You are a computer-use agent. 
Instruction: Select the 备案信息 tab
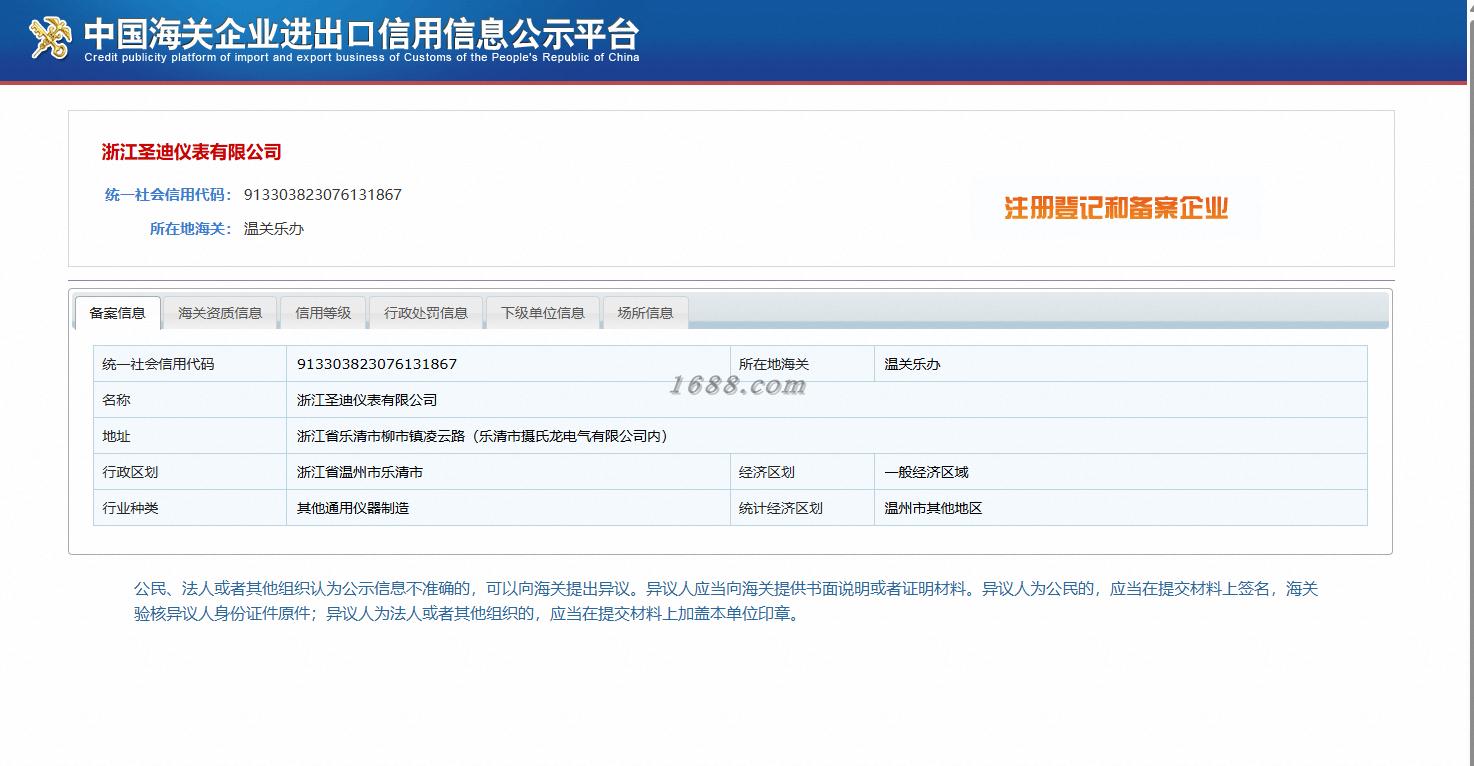pos(118,313)
